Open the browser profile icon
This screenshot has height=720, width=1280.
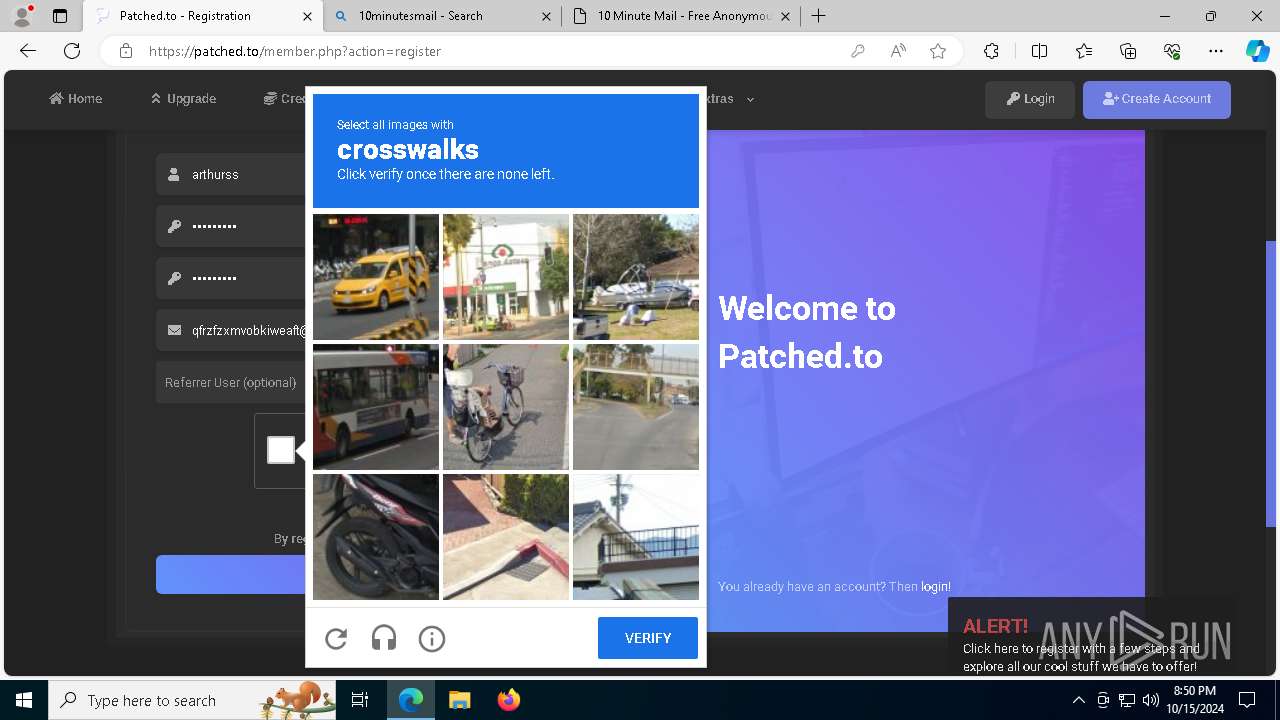[22, 16]
